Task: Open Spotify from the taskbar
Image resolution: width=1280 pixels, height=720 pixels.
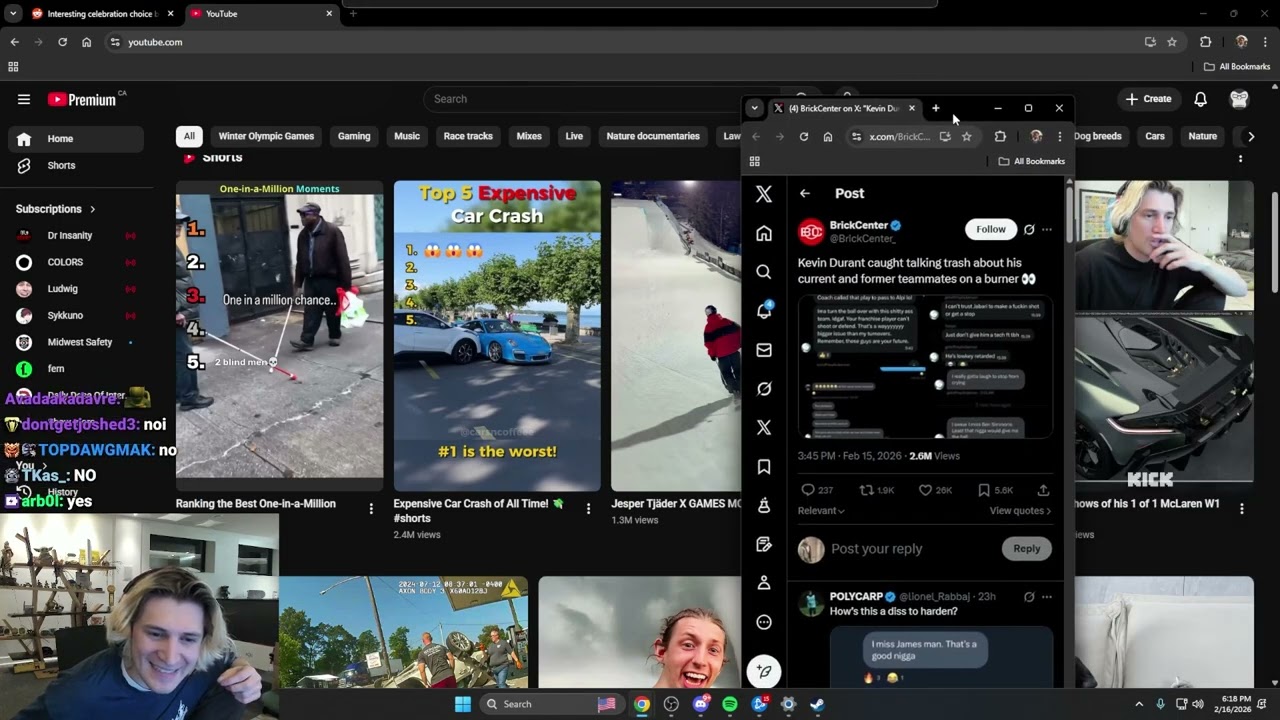Action: 730,704
